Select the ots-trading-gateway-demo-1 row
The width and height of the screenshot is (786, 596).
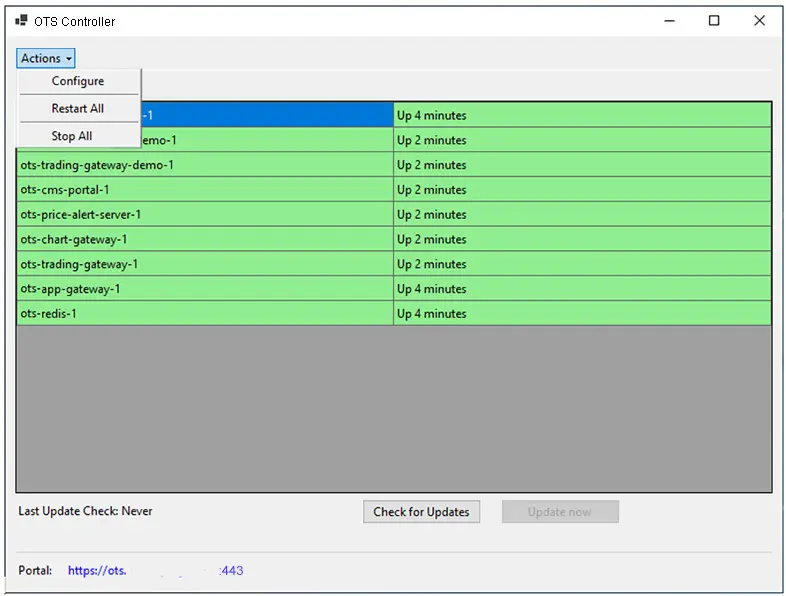pos(98,165)
